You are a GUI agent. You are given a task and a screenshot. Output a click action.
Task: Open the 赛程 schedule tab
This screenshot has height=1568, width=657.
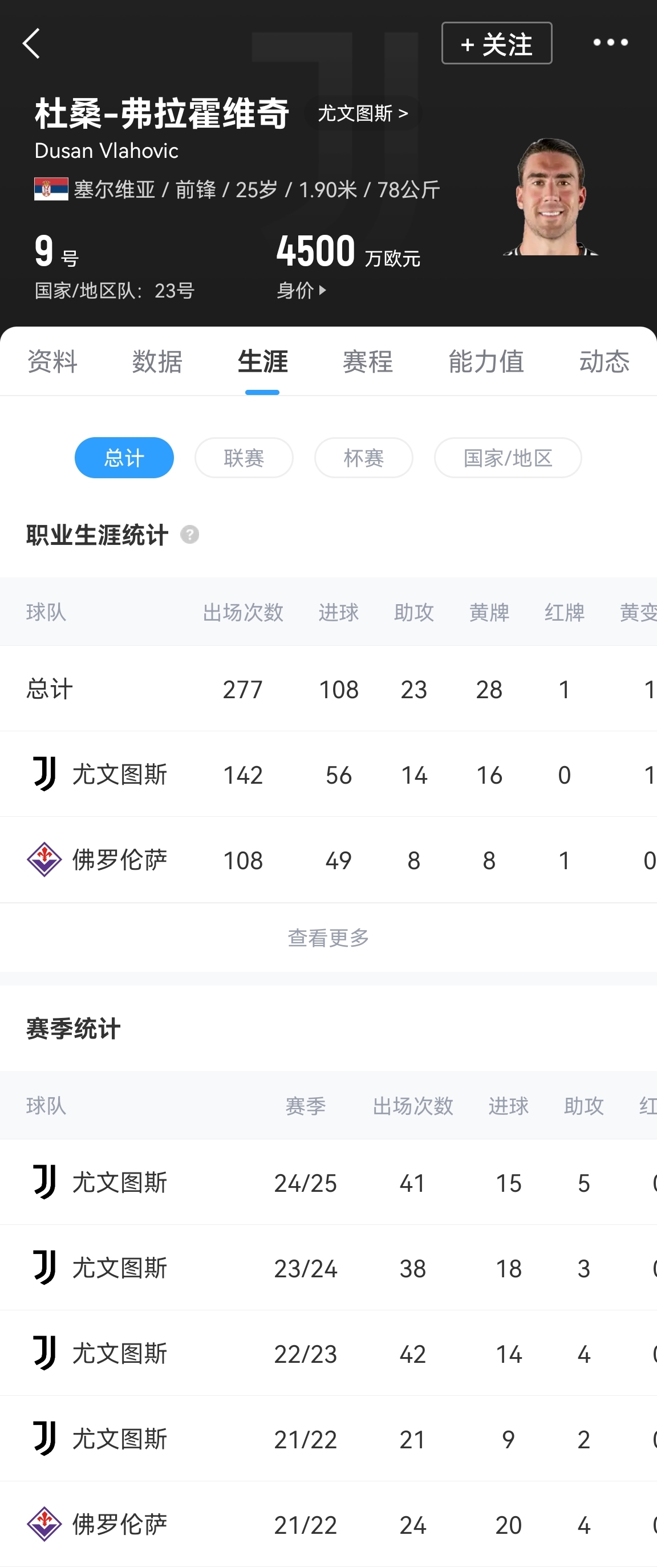368,361
